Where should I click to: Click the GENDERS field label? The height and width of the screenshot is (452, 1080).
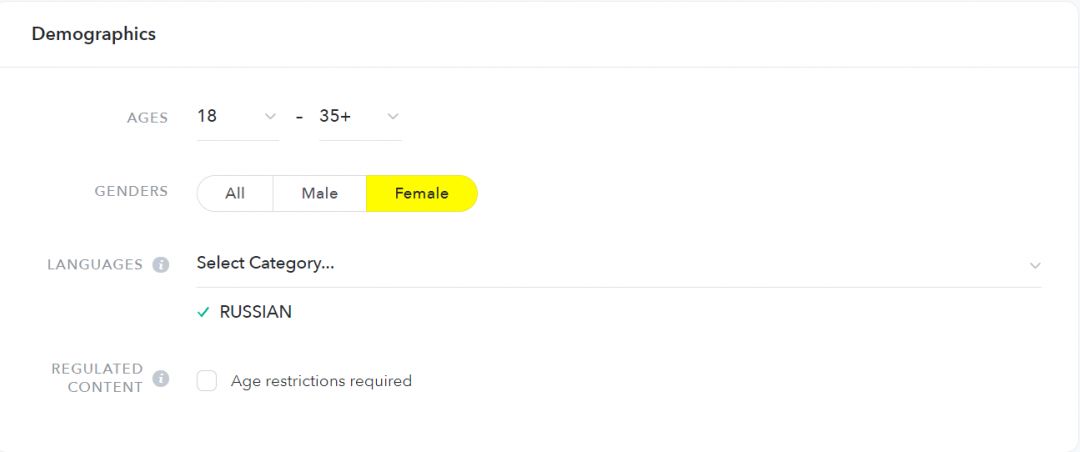pyautogui.click(x=132, y=192)
